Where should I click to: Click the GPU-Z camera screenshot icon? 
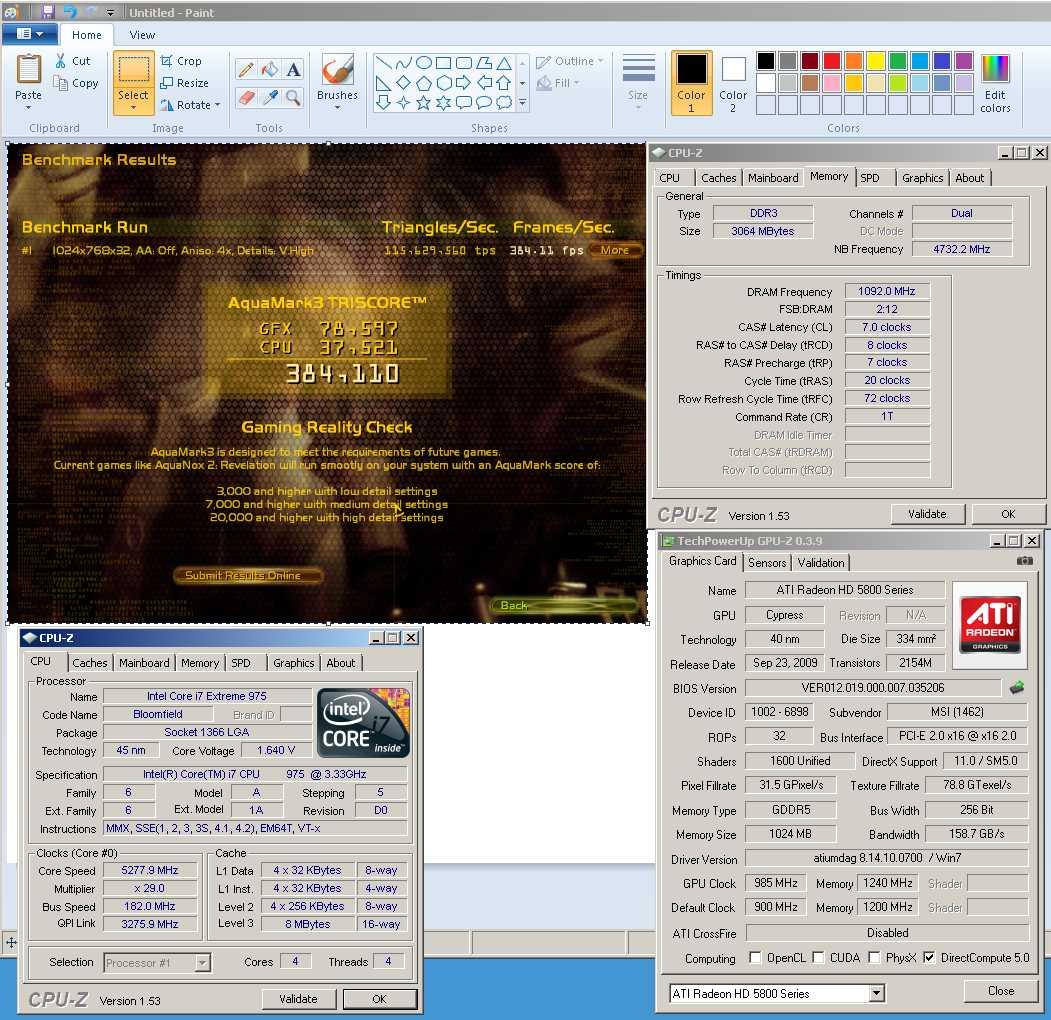pos(1024,560)
